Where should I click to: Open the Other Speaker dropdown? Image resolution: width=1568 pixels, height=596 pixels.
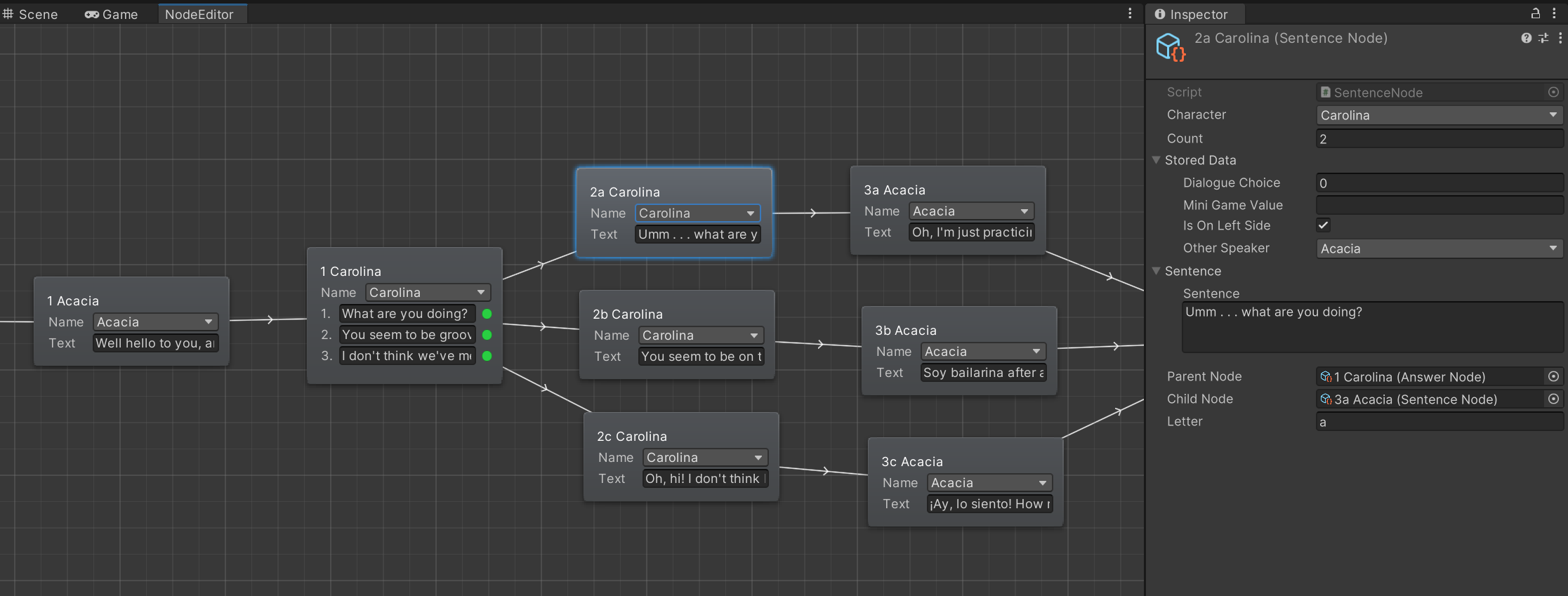click(x=1438, y=249)
